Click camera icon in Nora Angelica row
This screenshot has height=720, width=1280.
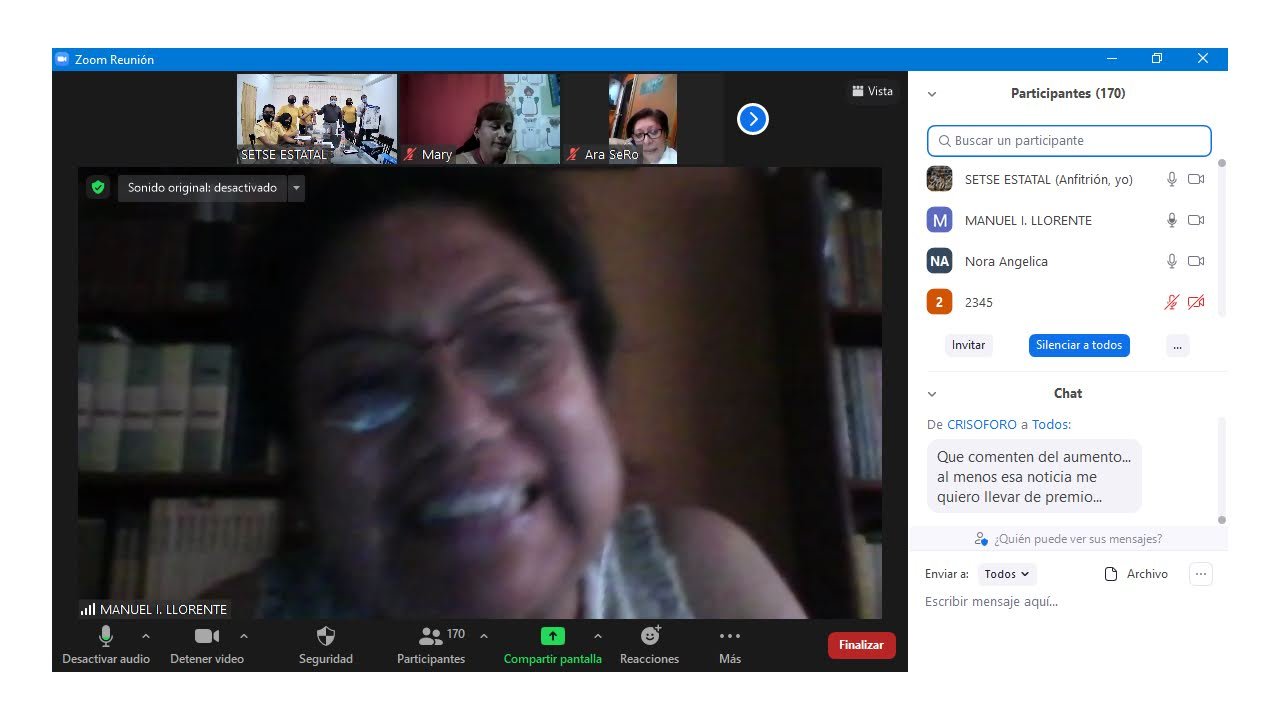[x=1196, y=261]
